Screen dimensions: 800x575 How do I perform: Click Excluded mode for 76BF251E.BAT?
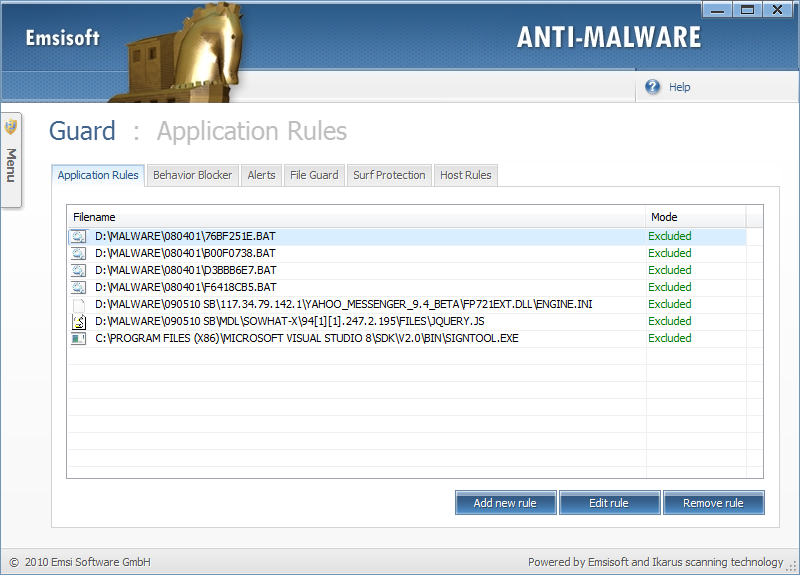[x=669, y=236]
